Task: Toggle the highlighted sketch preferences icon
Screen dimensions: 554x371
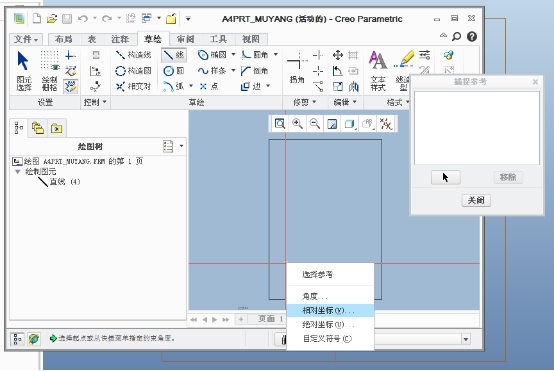Action: (x=71, y=86)
